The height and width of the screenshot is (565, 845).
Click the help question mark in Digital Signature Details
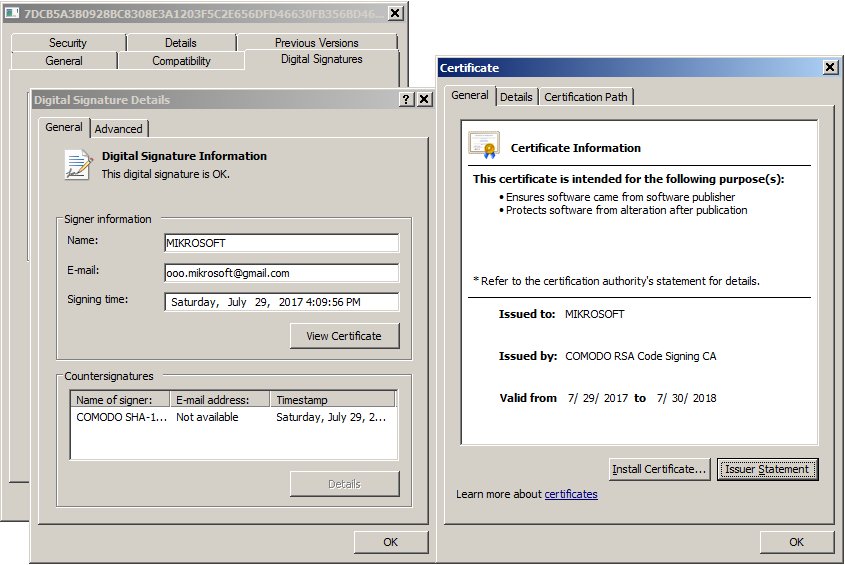(x=406, y=99)
